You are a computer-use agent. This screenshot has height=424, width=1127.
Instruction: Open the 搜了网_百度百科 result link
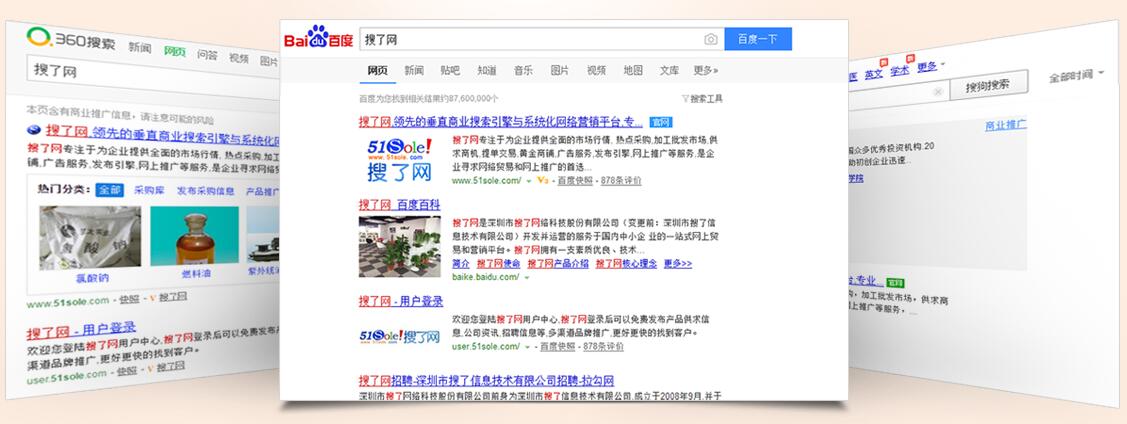[399, 204]
